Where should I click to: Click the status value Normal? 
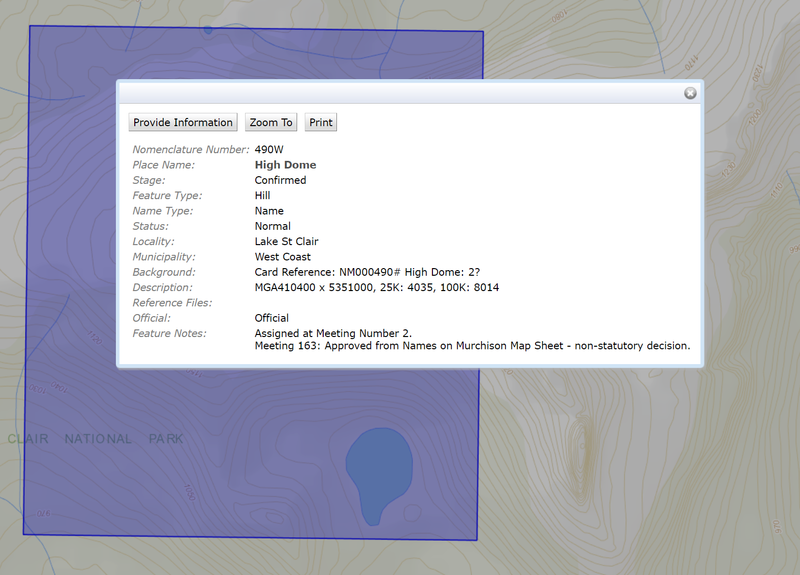click(x=272, y=226)
